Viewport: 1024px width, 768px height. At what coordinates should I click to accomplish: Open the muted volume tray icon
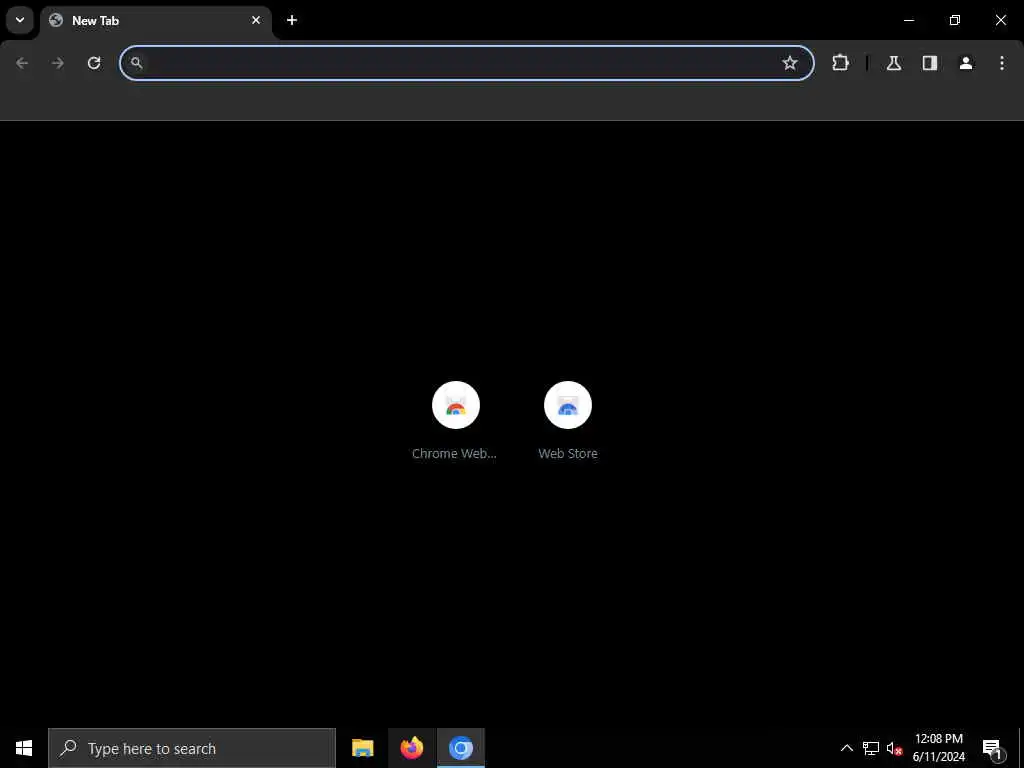tap(894, 748)
